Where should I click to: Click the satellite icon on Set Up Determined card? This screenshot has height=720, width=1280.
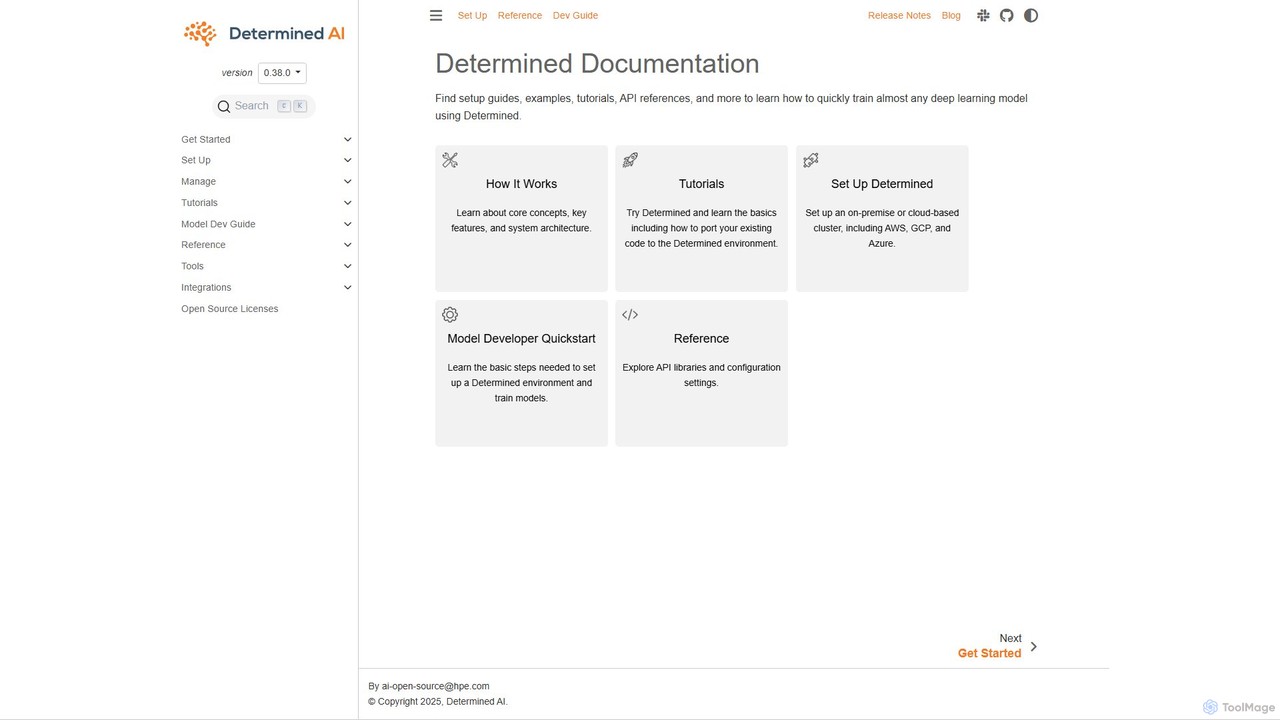(x=811, y=160)
